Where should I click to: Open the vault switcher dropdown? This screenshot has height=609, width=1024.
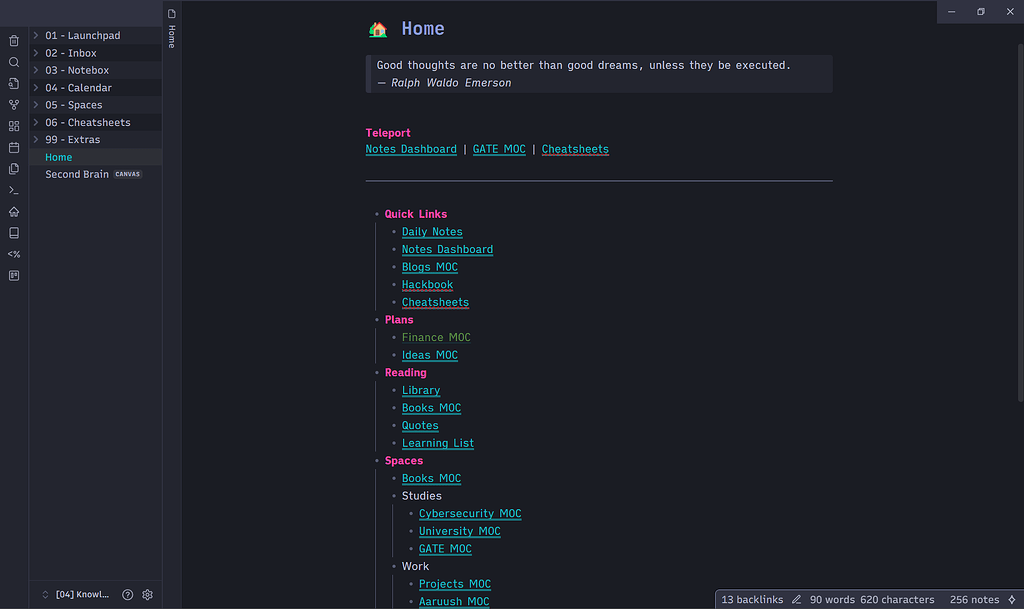(76, 594)
